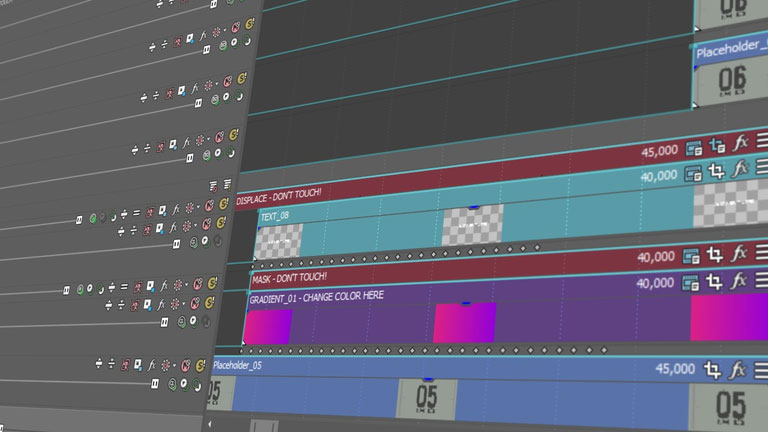Click level slider handle on GRADIENT_01 track
This screenshot has width=768, height=432.
165,322
